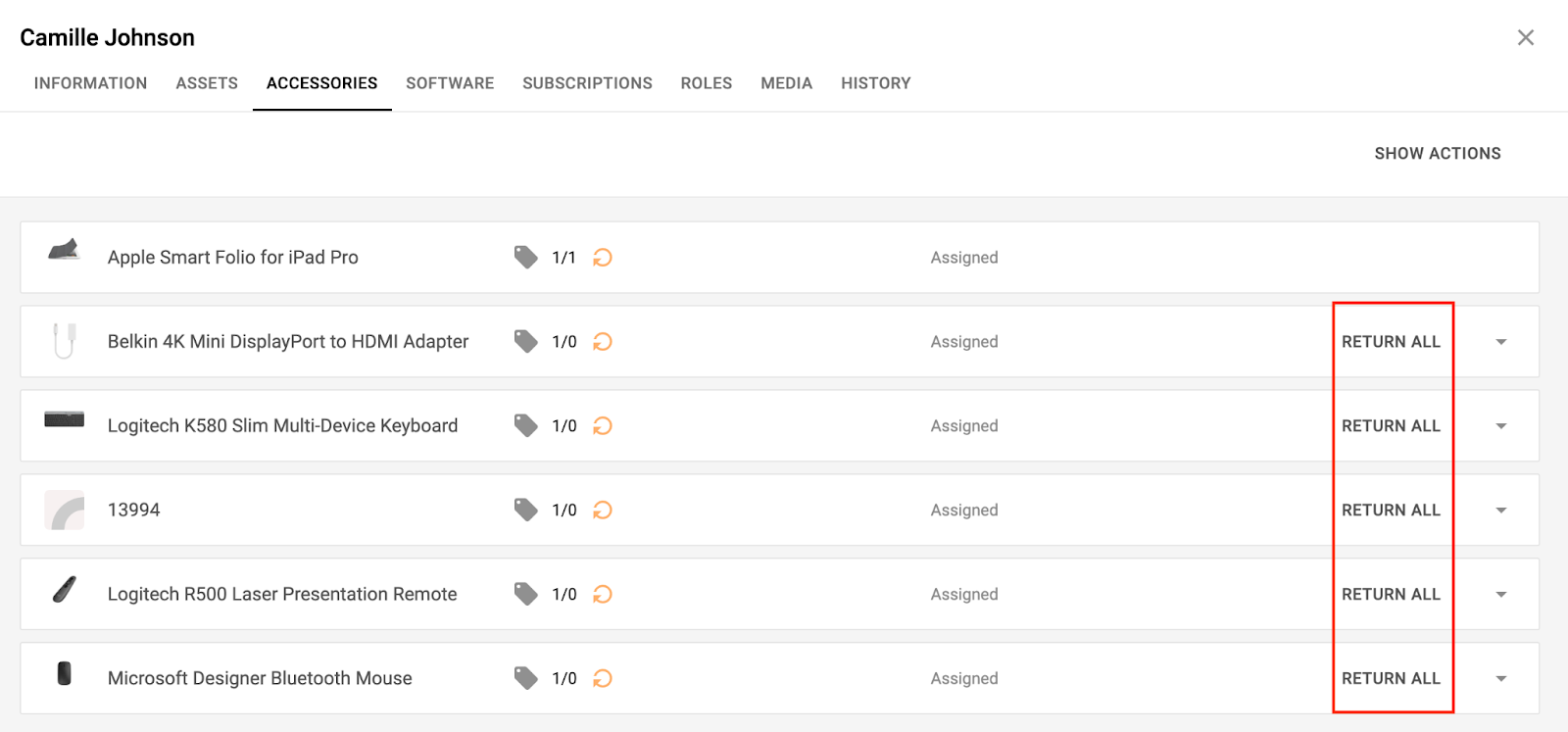Expand dropdown arrow for Belkin 4K adapter row

tap(1501, 342)
